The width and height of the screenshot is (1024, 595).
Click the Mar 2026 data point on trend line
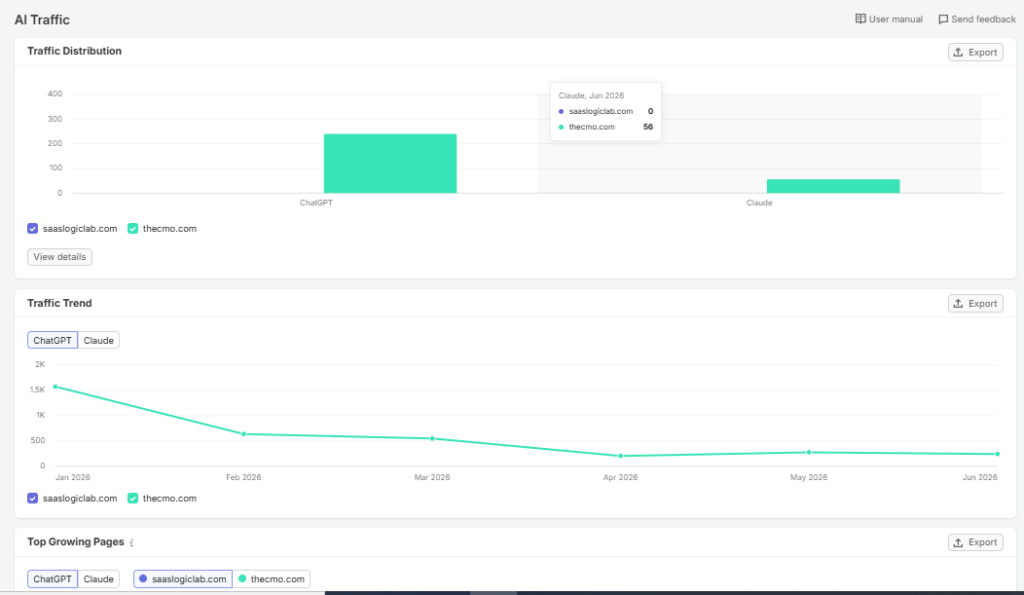pyautogui.click(x=432, y=439)
